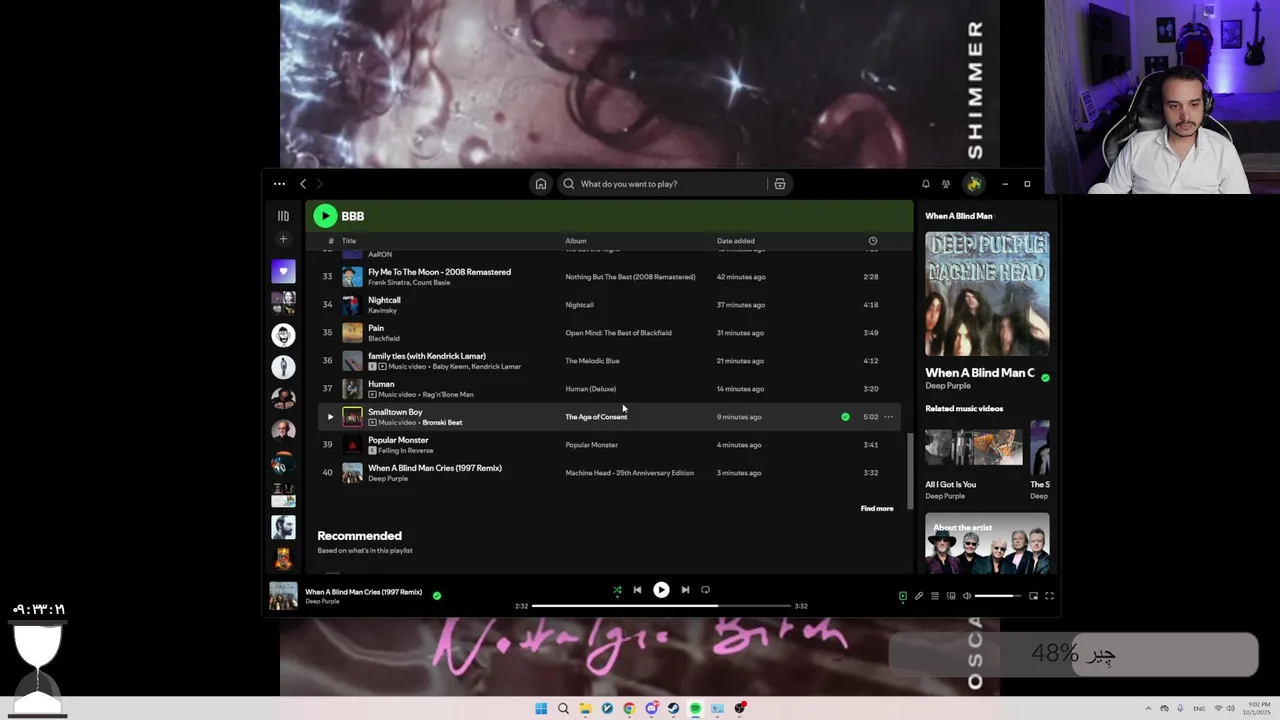The height and width of the screenshot is (720, 1280).
Task: Sort playlist by Album column header
Action: (576, 241)
